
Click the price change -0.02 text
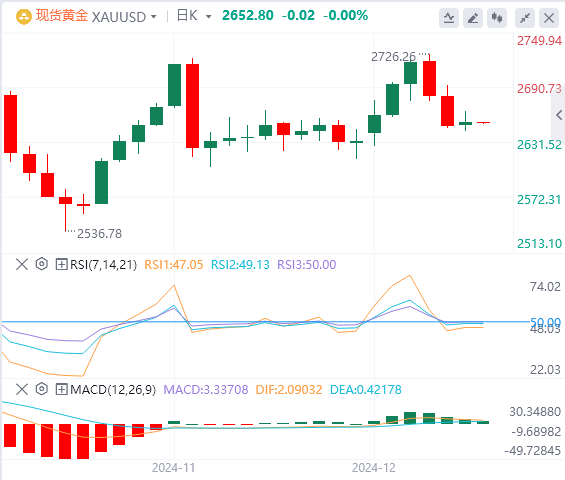point(298,15)
